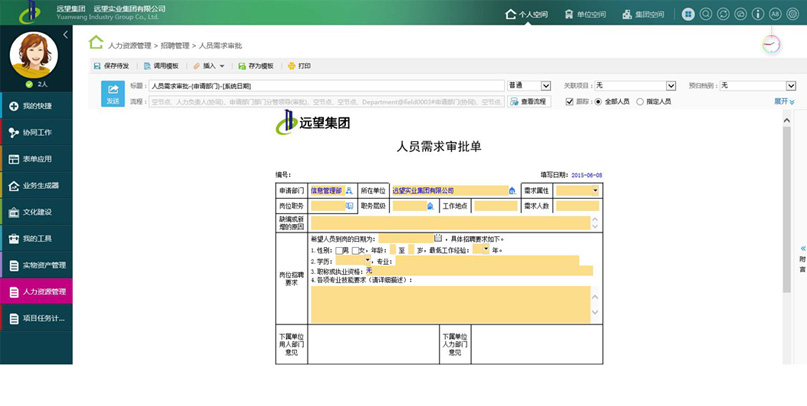807x406 pixels.
Task: Open 表单应用 in the sidebar
Action: pos(36,159)
